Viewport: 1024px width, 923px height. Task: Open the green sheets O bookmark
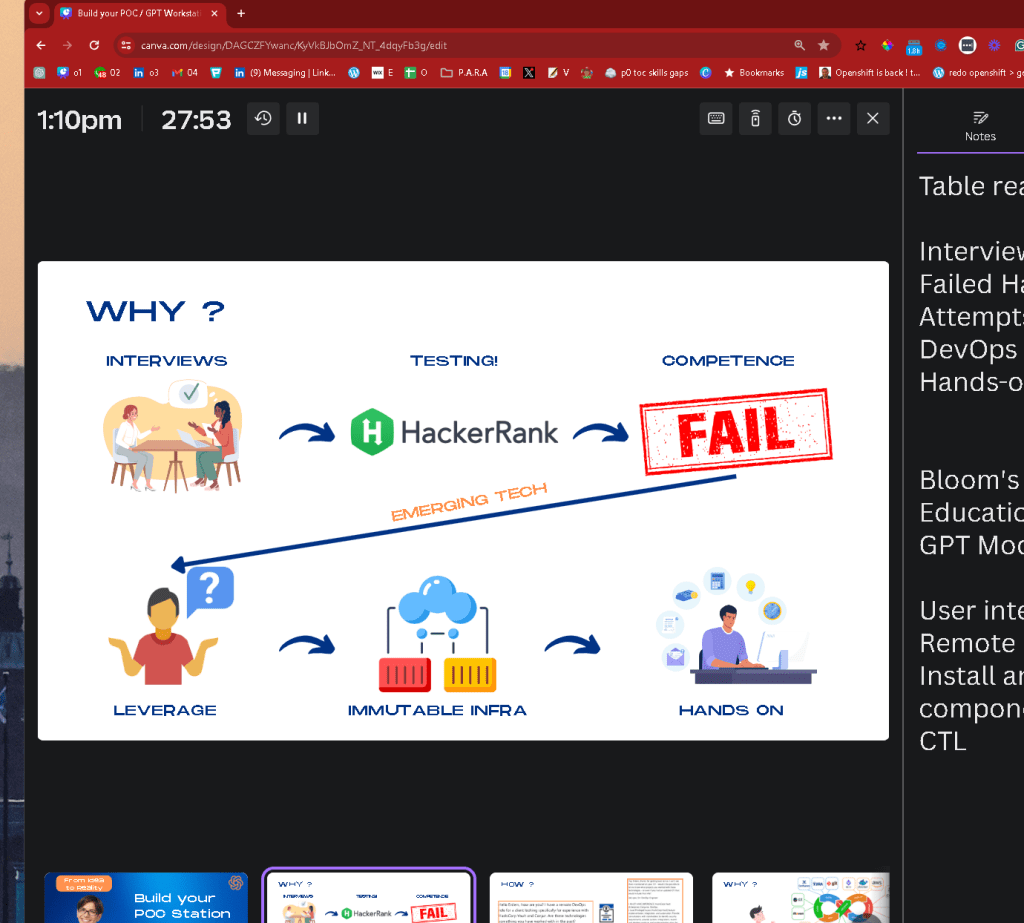[x=416, y=73]
